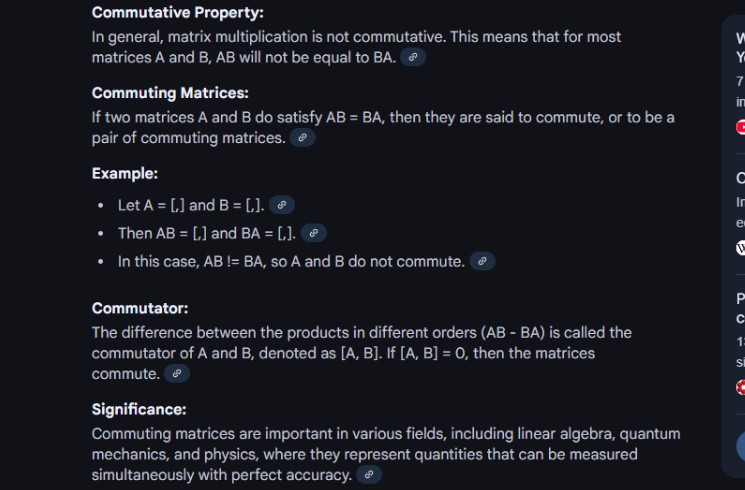This screenshot has height=490, width=745.
Task: Open the citation chip ending the Commutator paragraph
Action: point(177,374)
